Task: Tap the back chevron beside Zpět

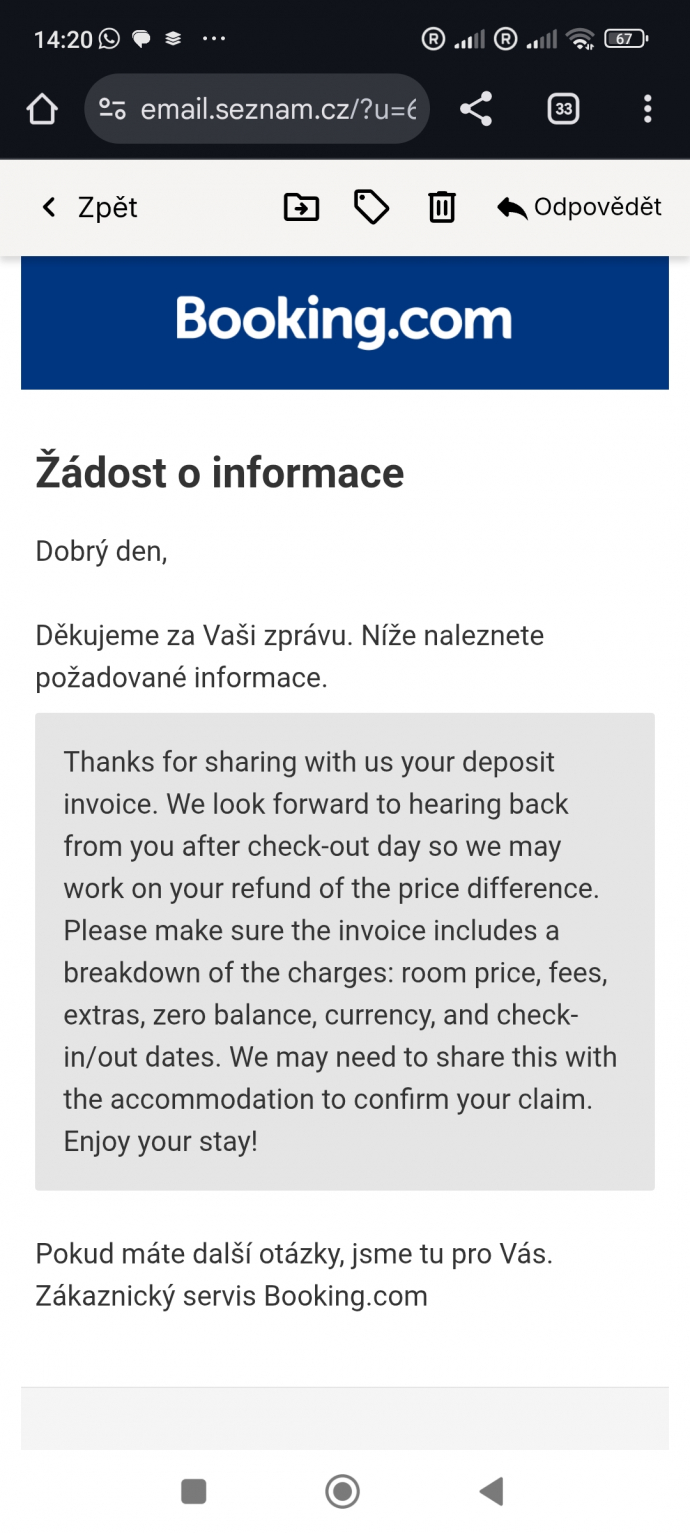Action: (x=48, y=208)
